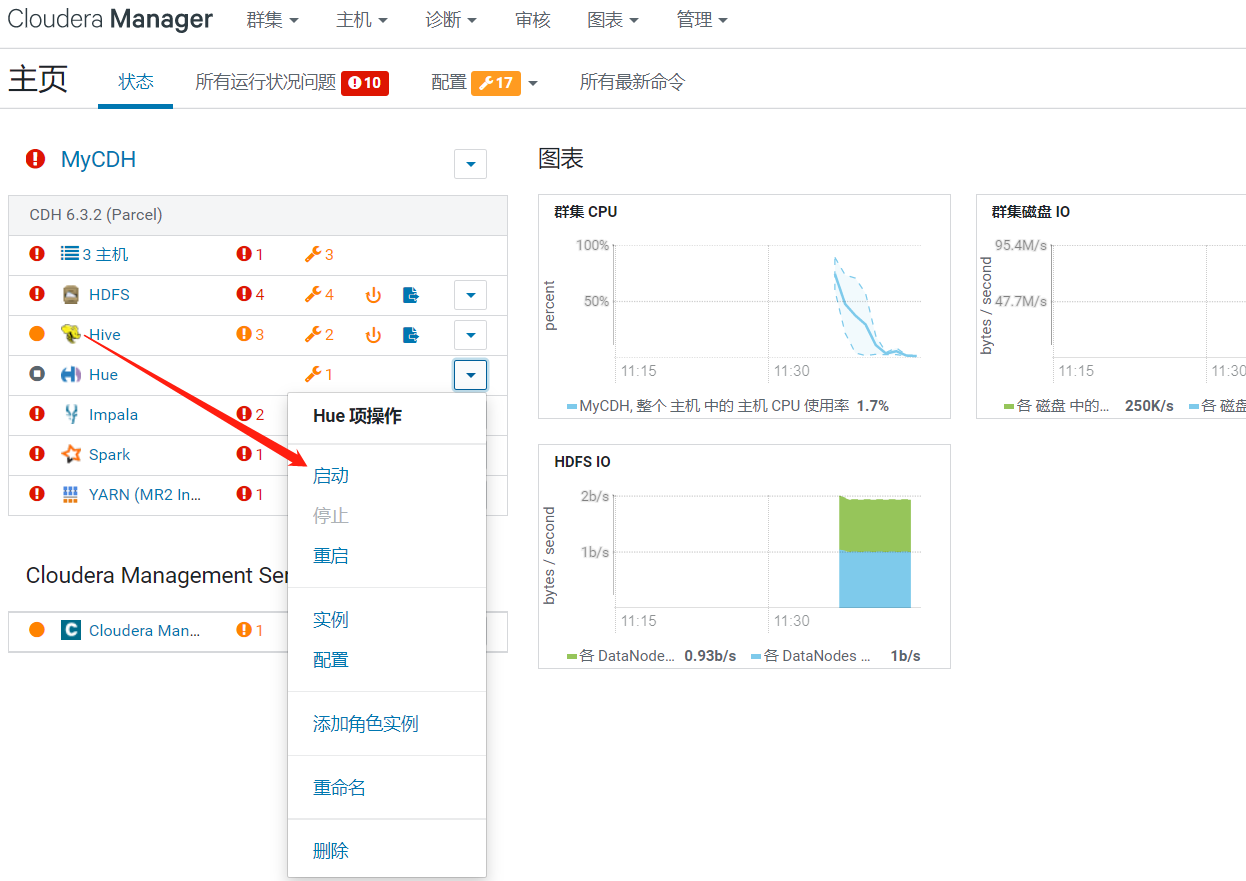The height and width of the screenshot is (881, 1246).
Task: Click the Hue service logo icon
Action: 71,374
